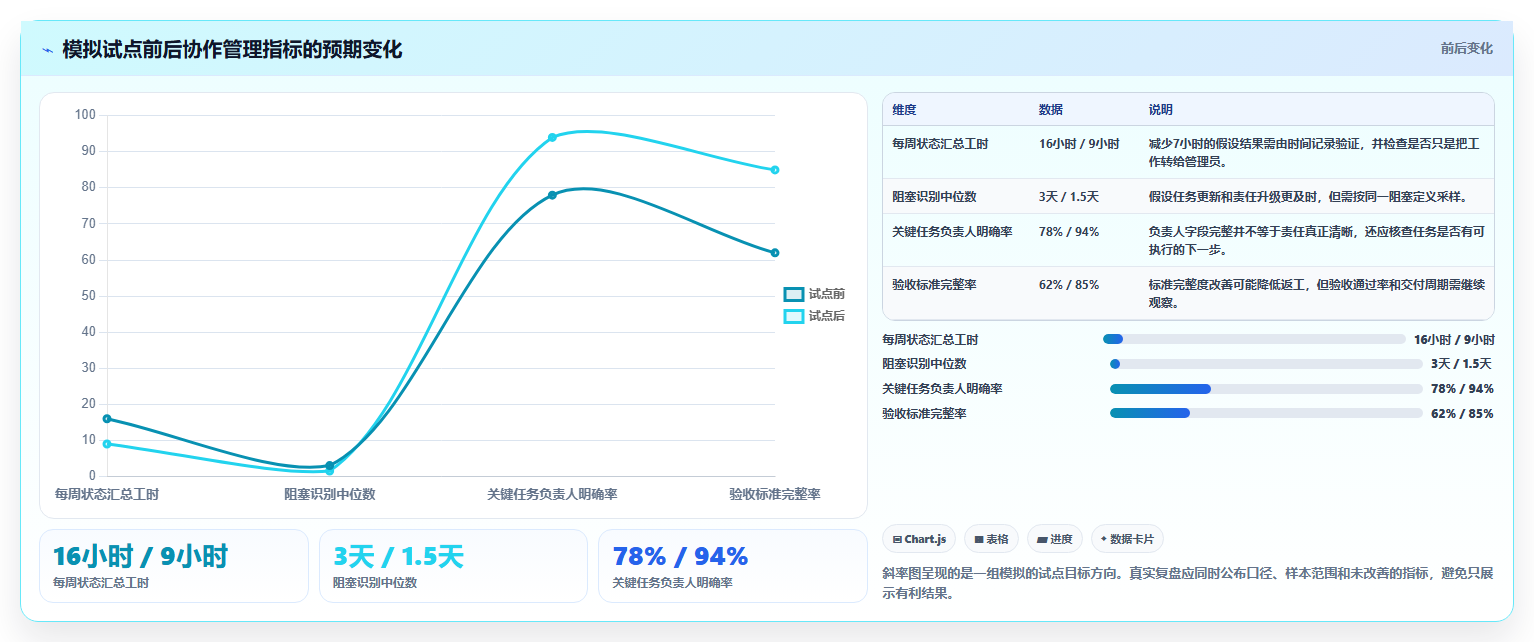This screenshot has width=1534, height=642.
Task: Click table cell 62% / 85%
Action: pyautogui.click(x=1069, y=285)
